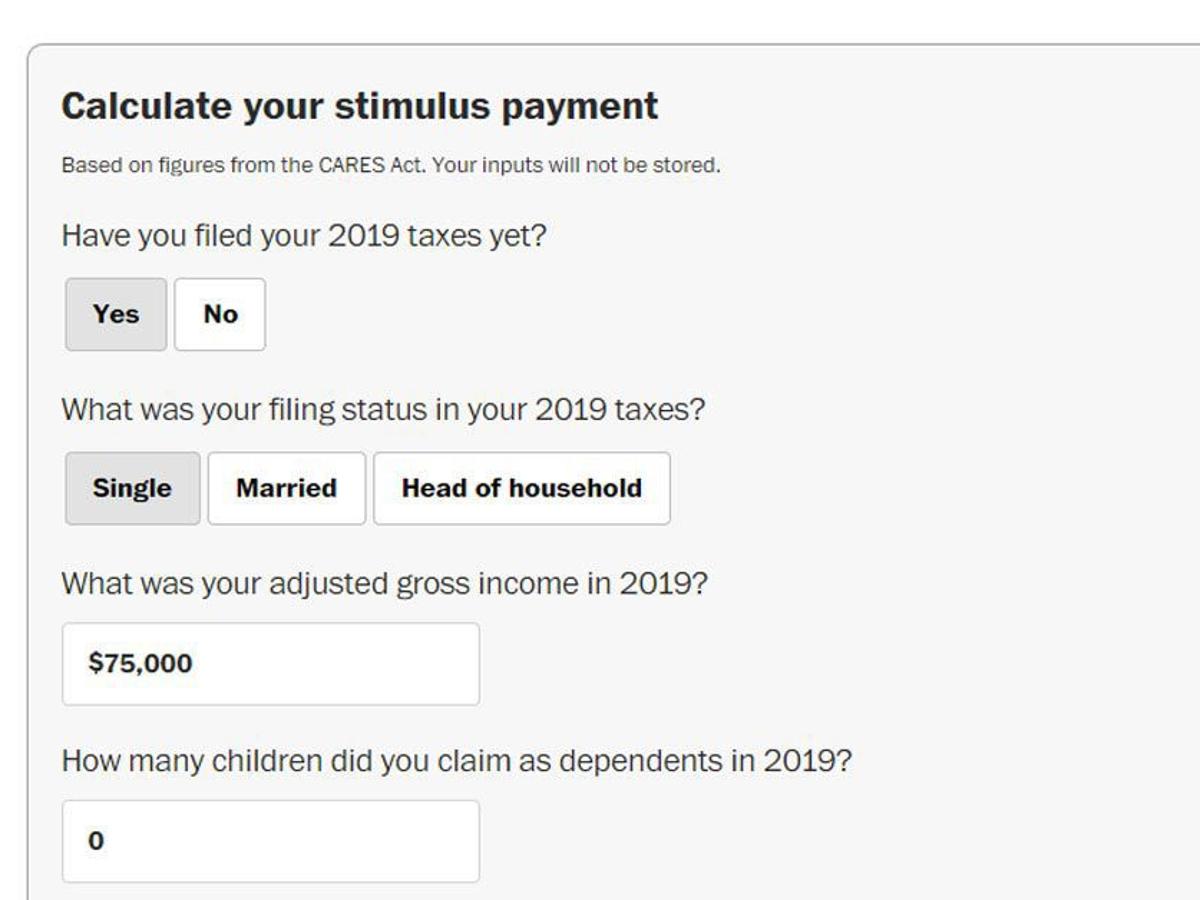Click the Calculate your stimulus payment heading
The image size is (1200, 900).
pyautogui.click(x=360, y=106)
